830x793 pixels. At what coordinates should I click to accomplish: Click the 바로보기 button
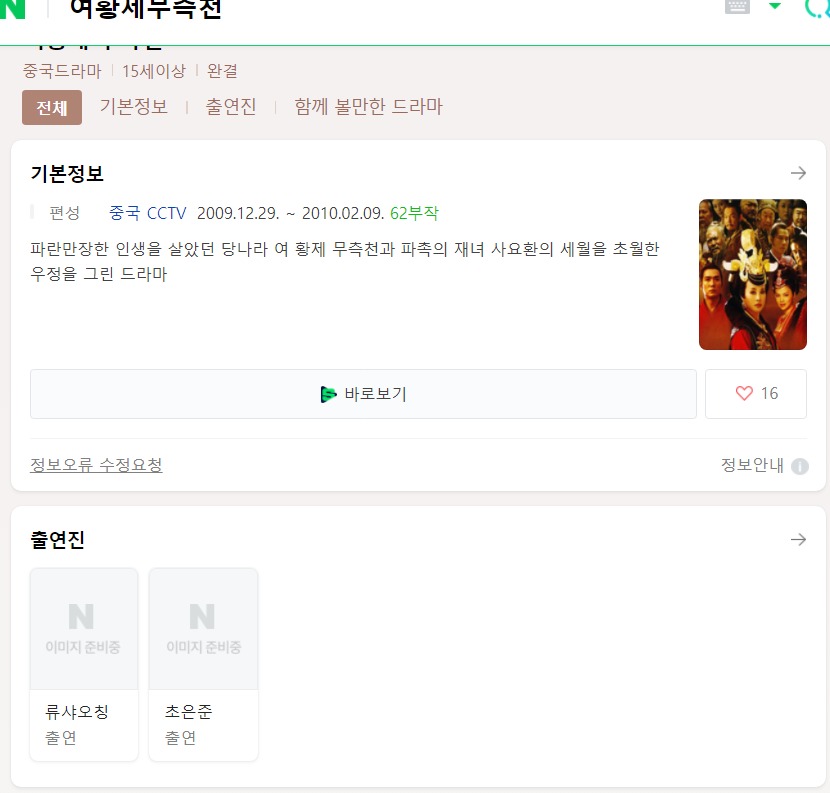point(363,394)
